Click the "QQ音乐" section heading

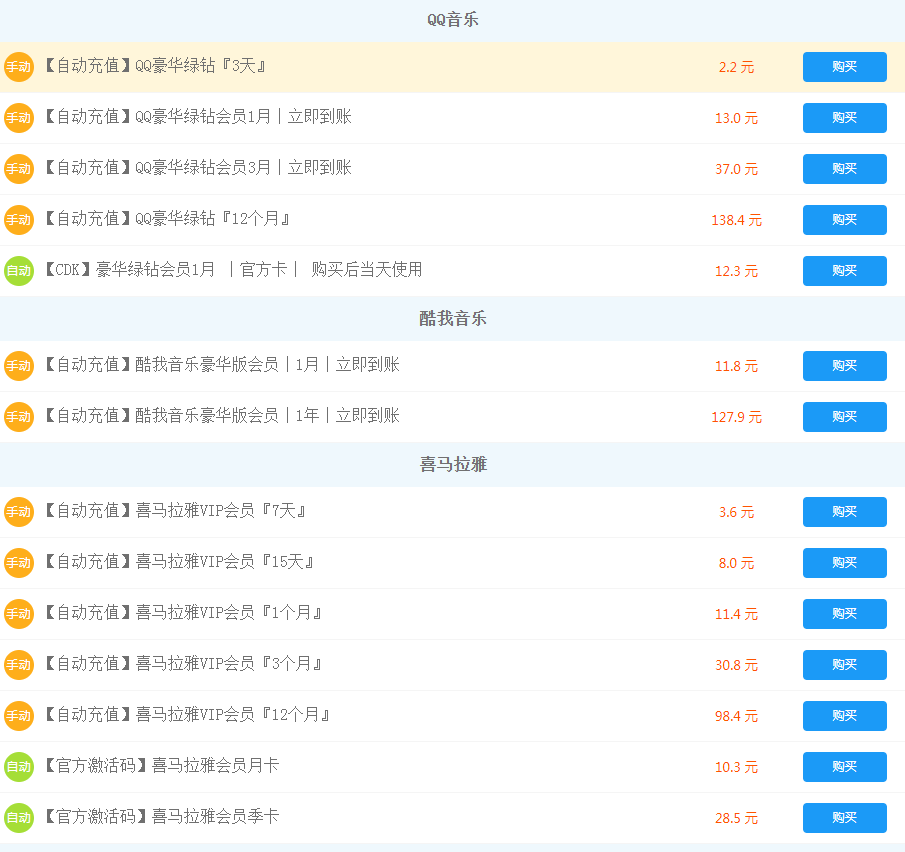(453, 20)
